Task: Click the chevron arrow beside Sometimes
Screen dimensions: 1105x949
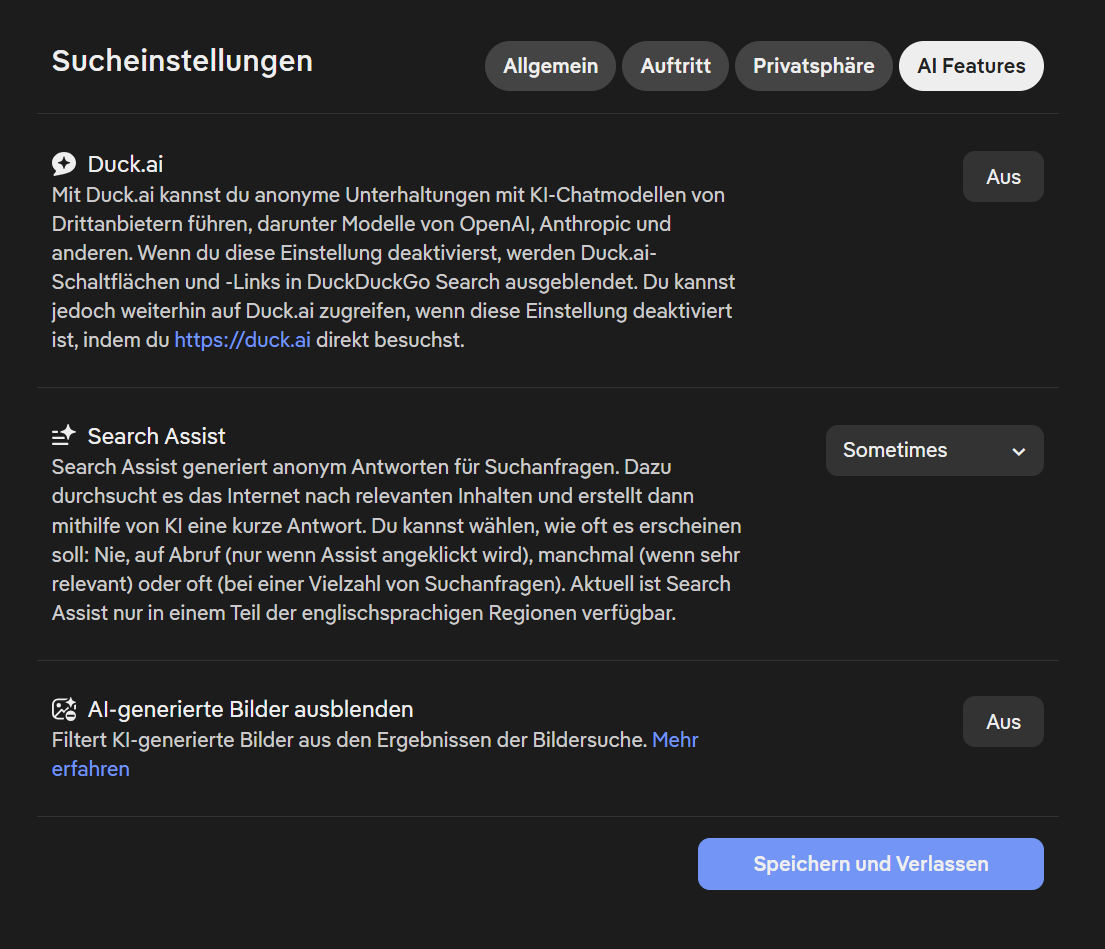Action: [x=1018, y=451]
